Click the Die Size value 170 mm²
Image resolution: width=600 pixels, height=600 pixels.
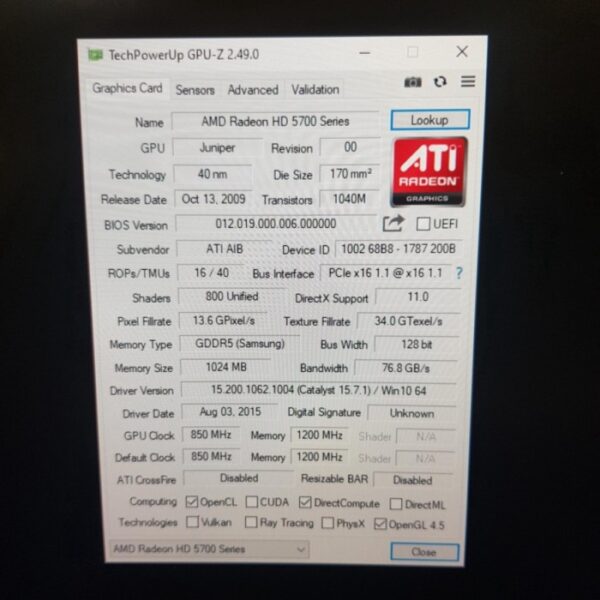coord(350,174)
